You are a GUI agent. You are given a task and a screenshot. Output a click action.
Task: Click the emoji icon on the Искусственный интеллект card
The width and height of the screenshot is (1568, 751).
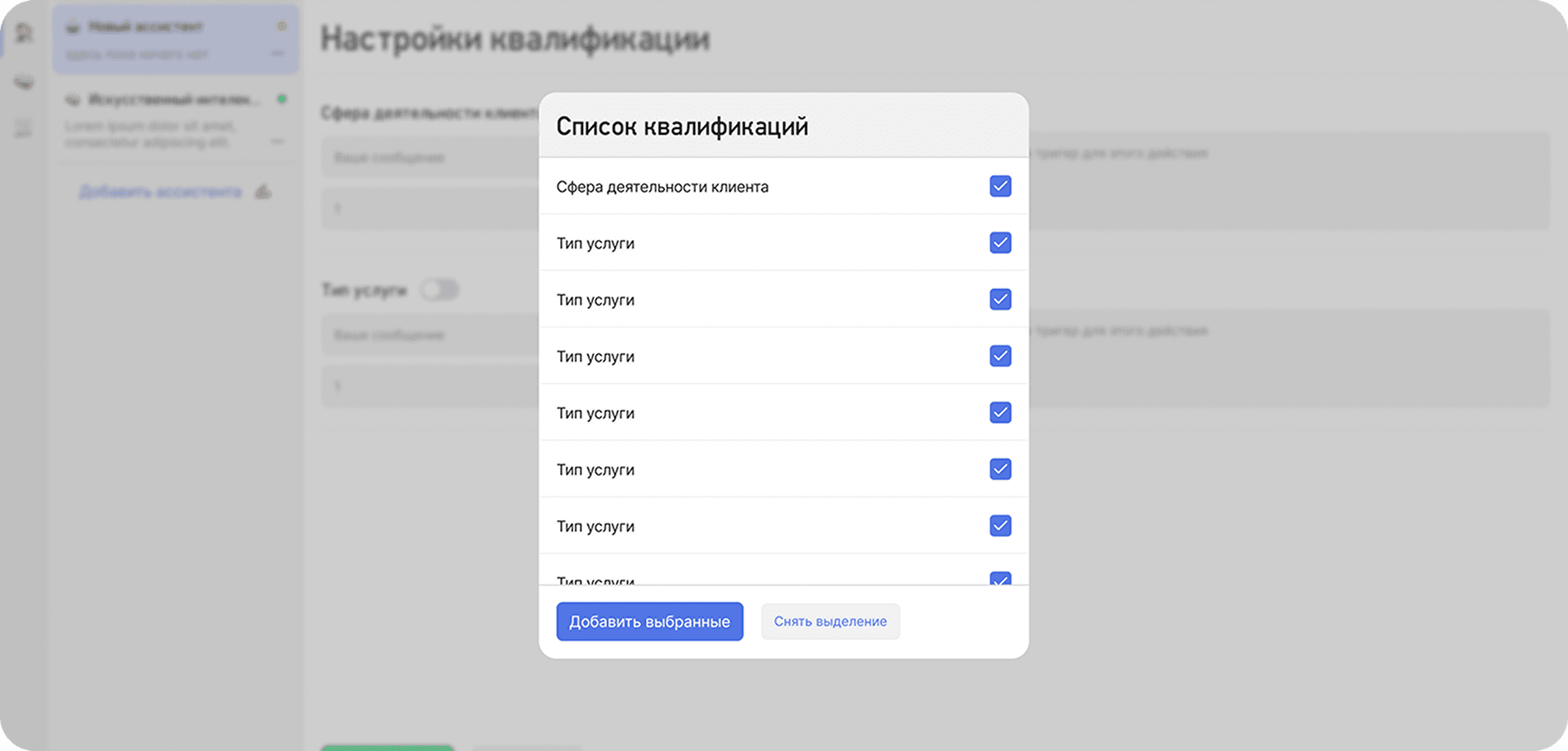point(74,100)
